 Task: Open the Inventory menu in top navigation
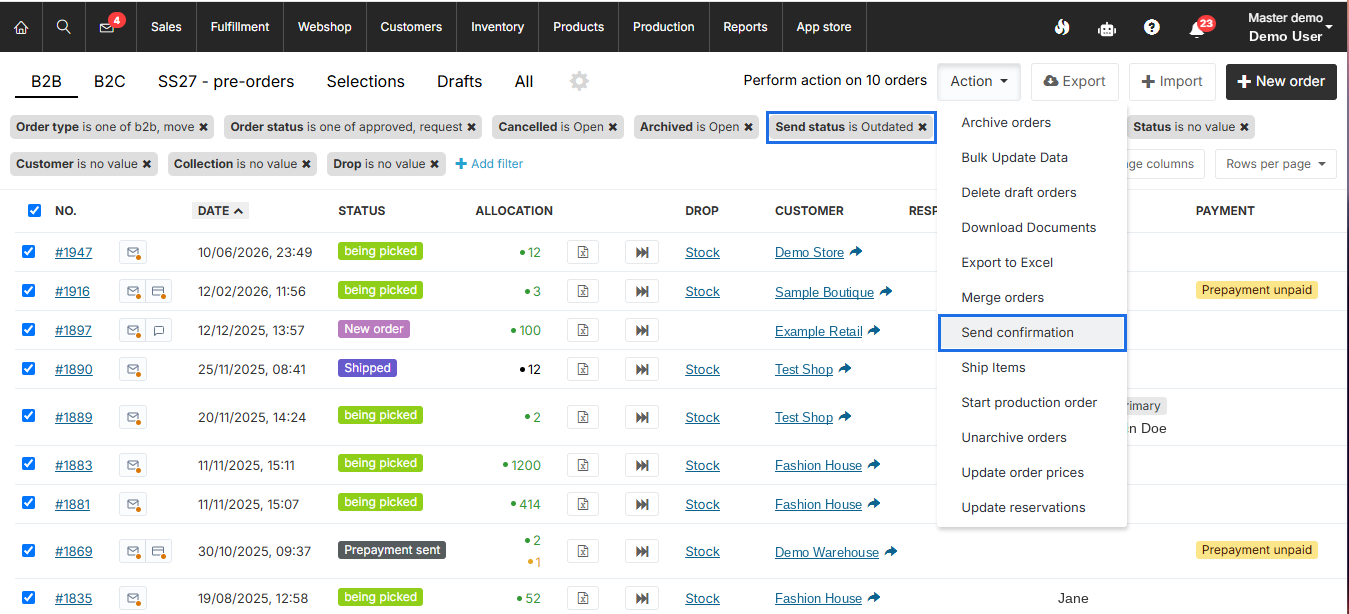(497, 27)
